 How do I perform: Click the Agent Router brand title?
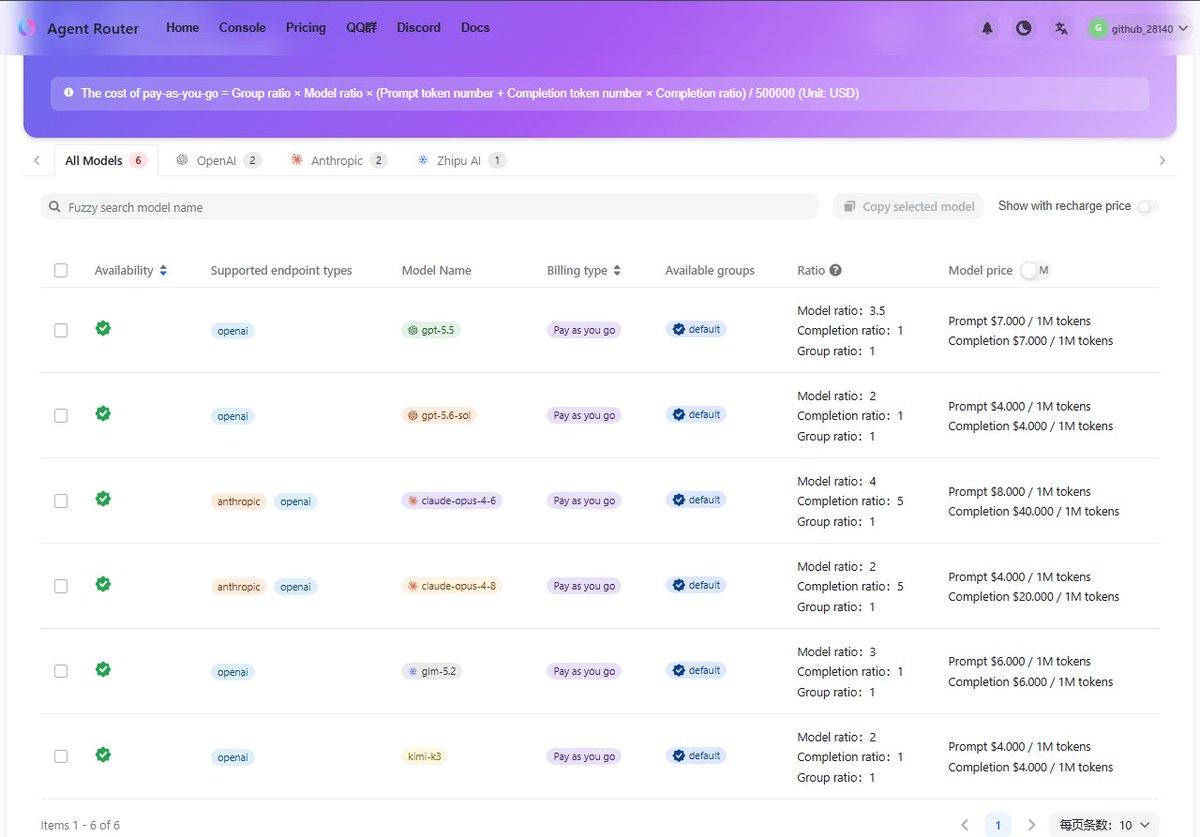point(93,28)
